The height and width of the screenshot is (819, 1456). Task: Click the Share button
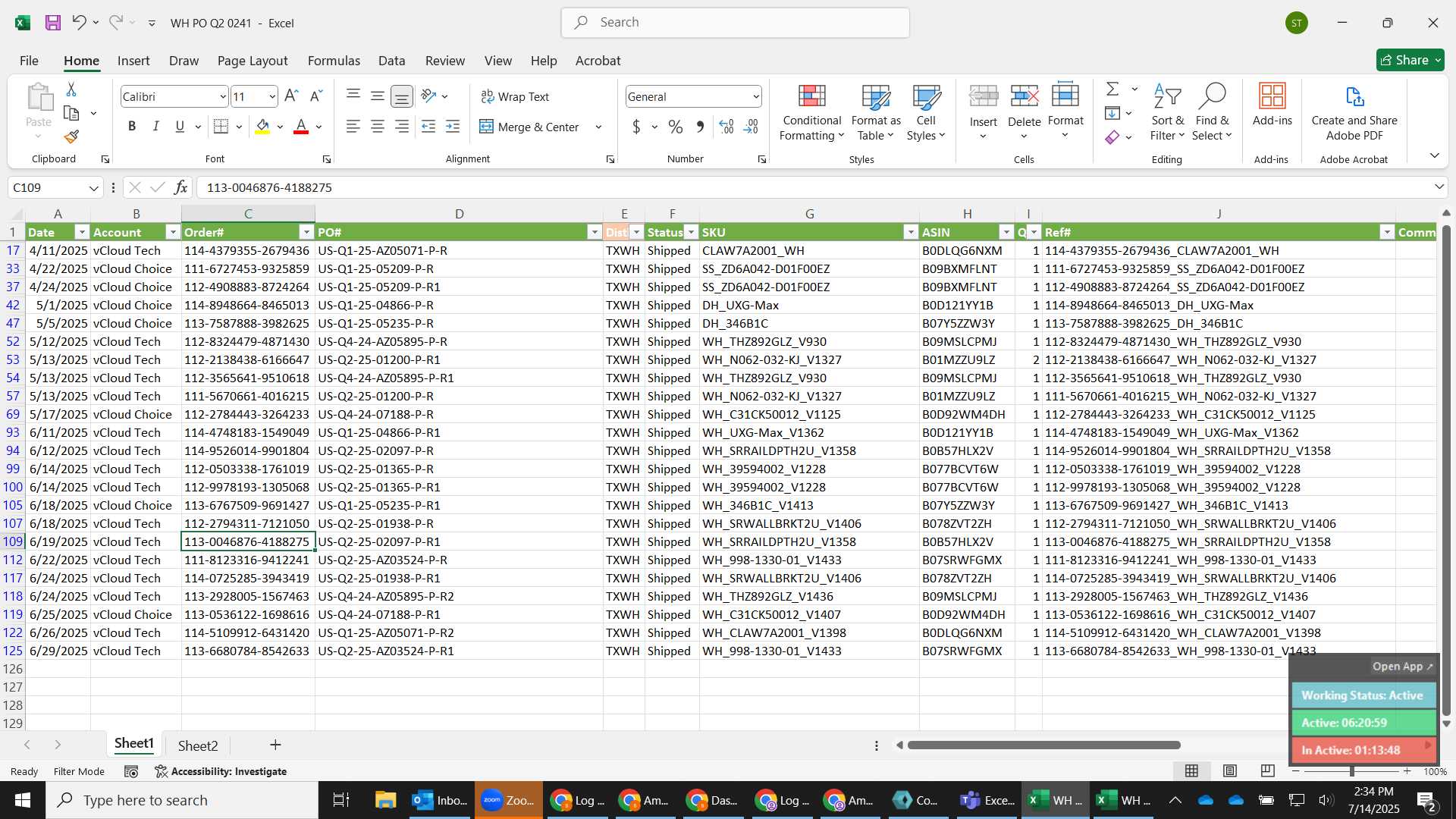(1410, 60)
